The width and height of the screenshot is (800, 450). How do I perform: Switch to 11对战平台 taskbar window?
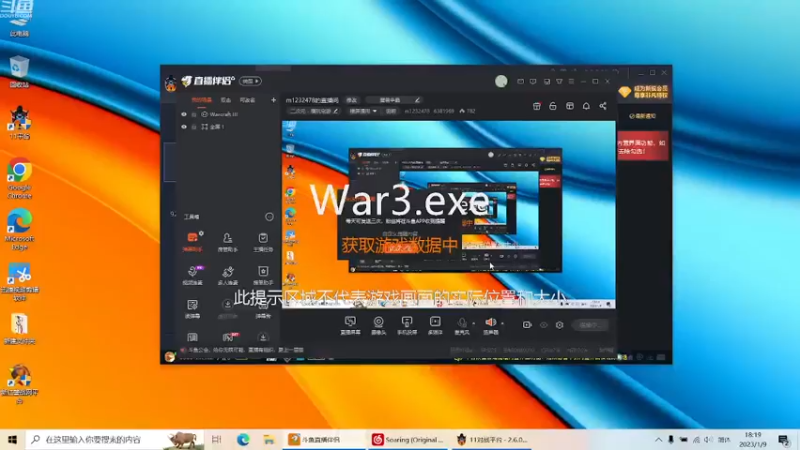pos(491,439)
